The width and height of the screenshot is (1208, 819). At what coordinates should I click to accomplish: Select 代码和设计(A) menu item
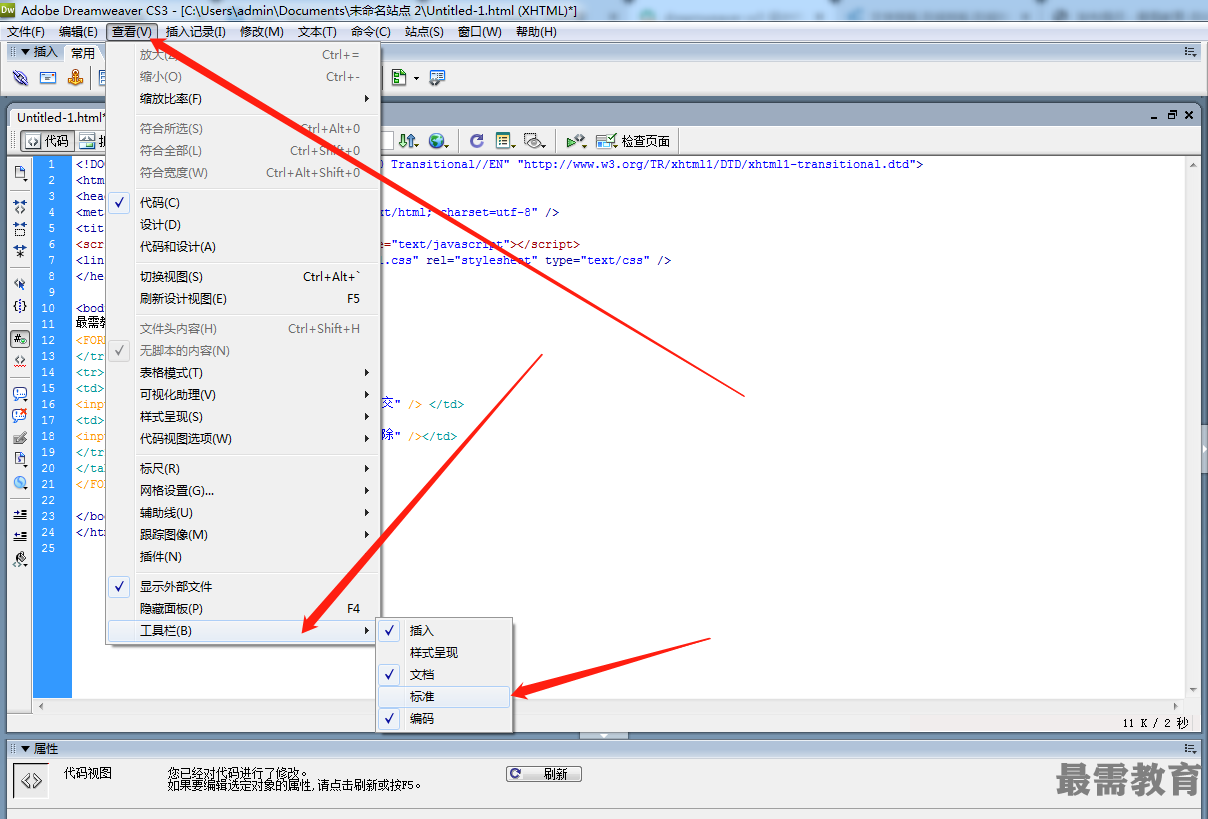pos(243,246)
